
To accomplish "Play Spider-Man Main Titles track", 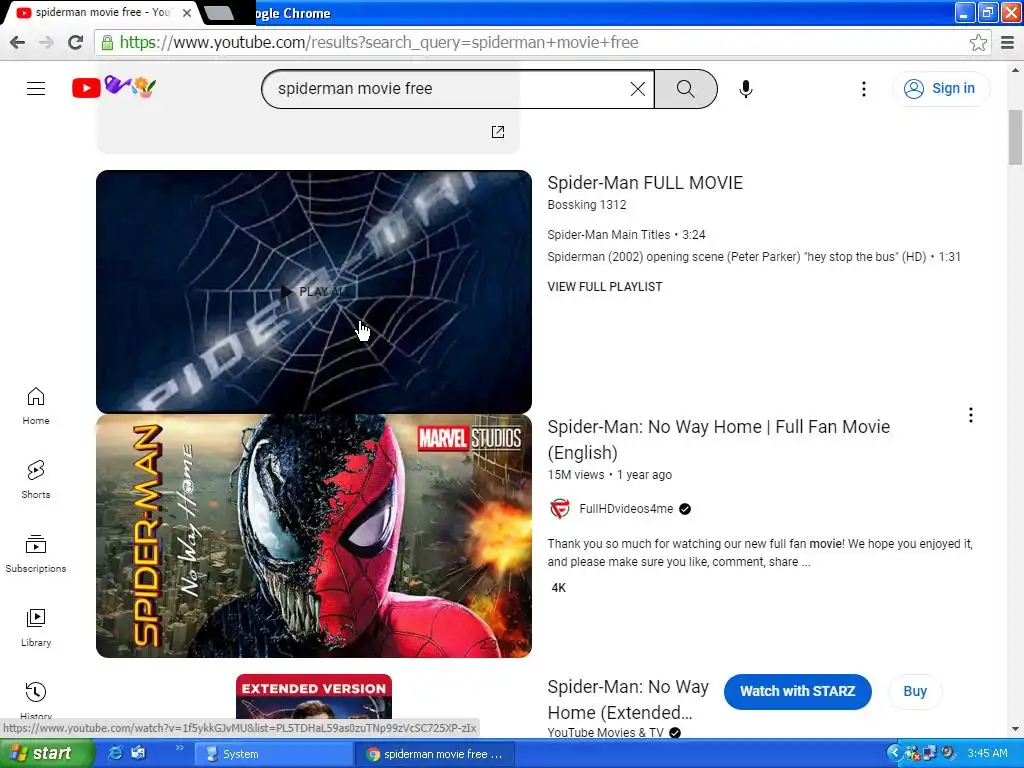I will 626,234.
